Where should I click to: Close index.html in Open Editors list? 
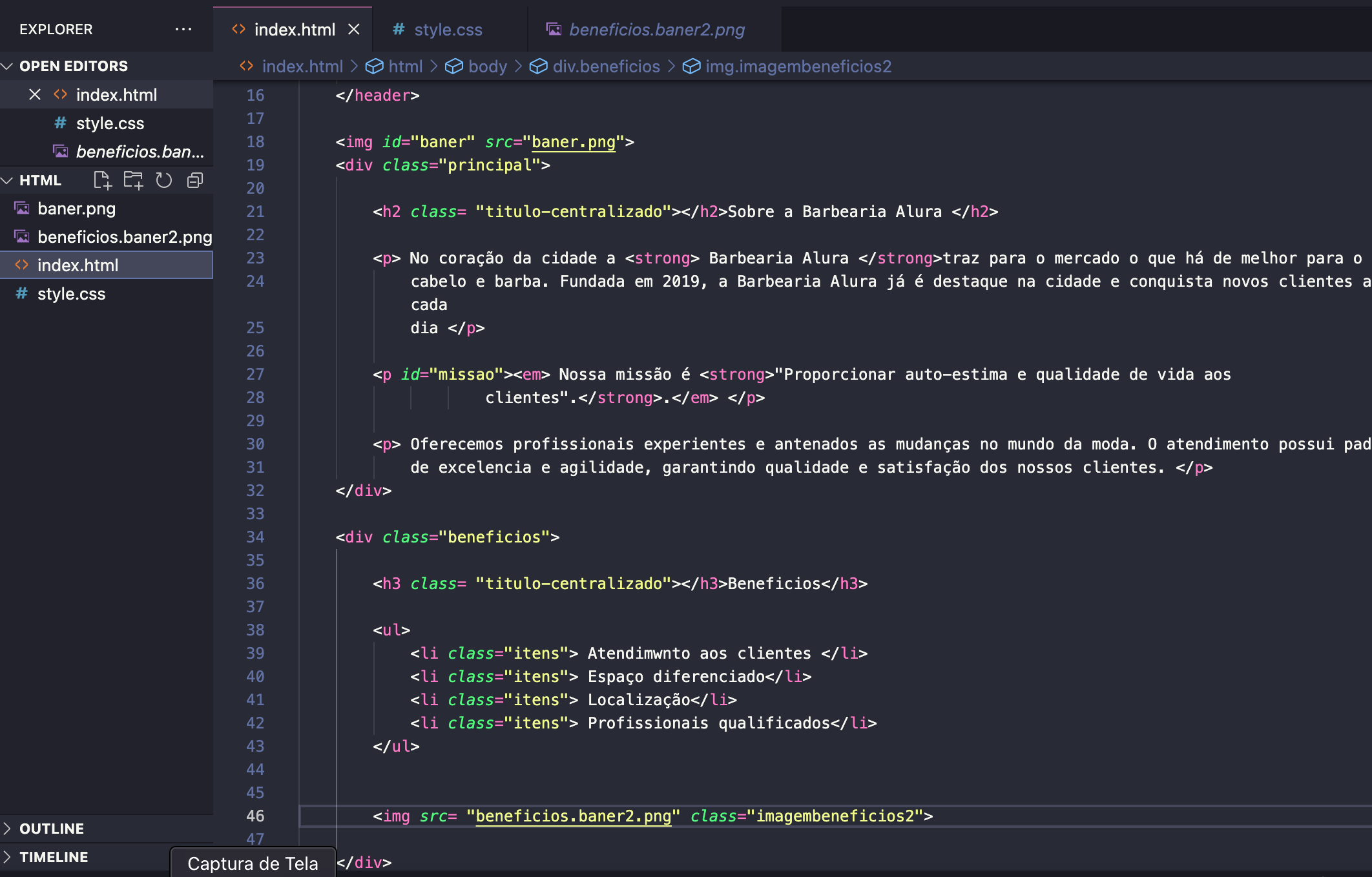tap(35, 95)
